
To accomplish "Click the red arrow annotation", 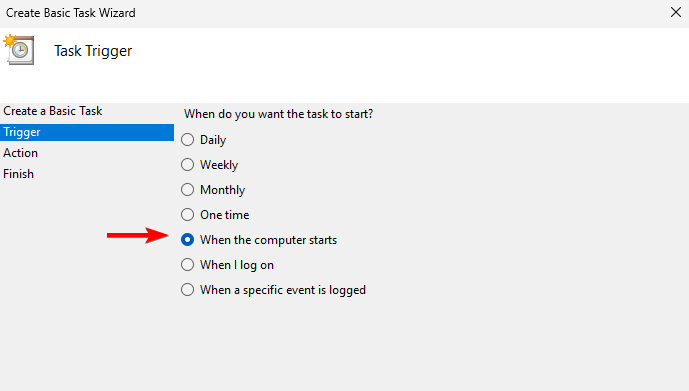I will tap(138, 235).
